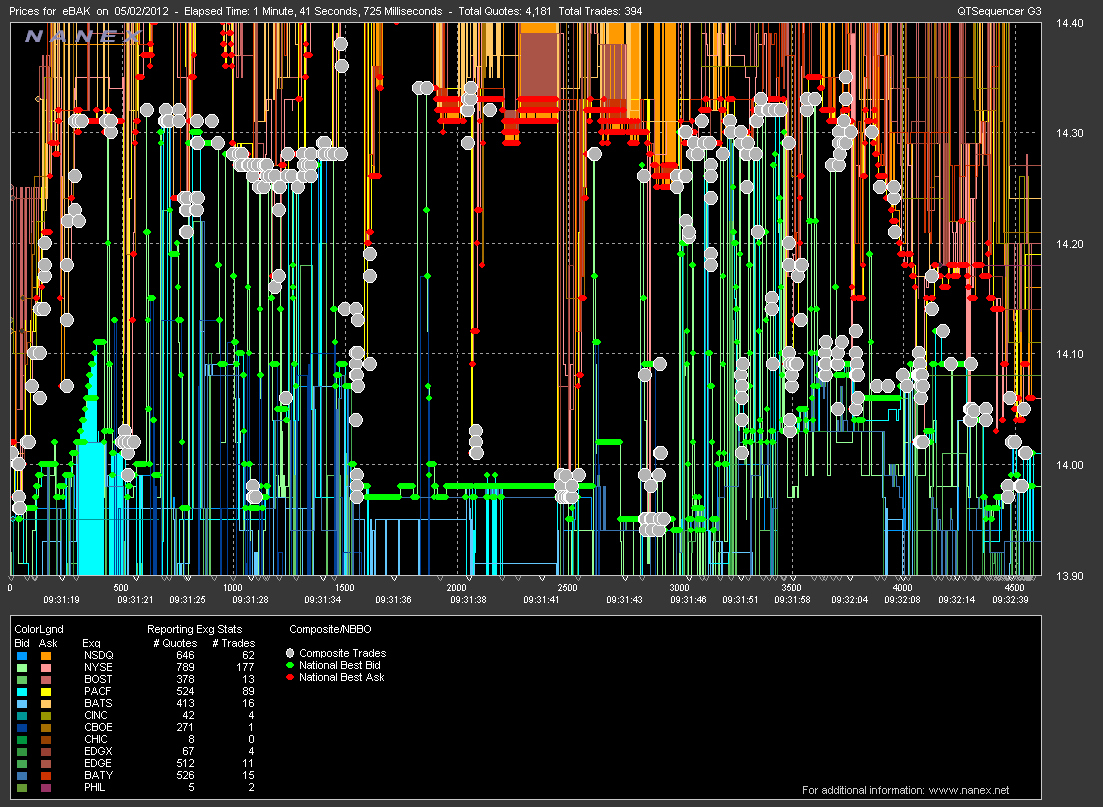This screenshot has width=1103, height=807.
Task: Click the EDGE exchange name
Action: [x=98, y=763]
